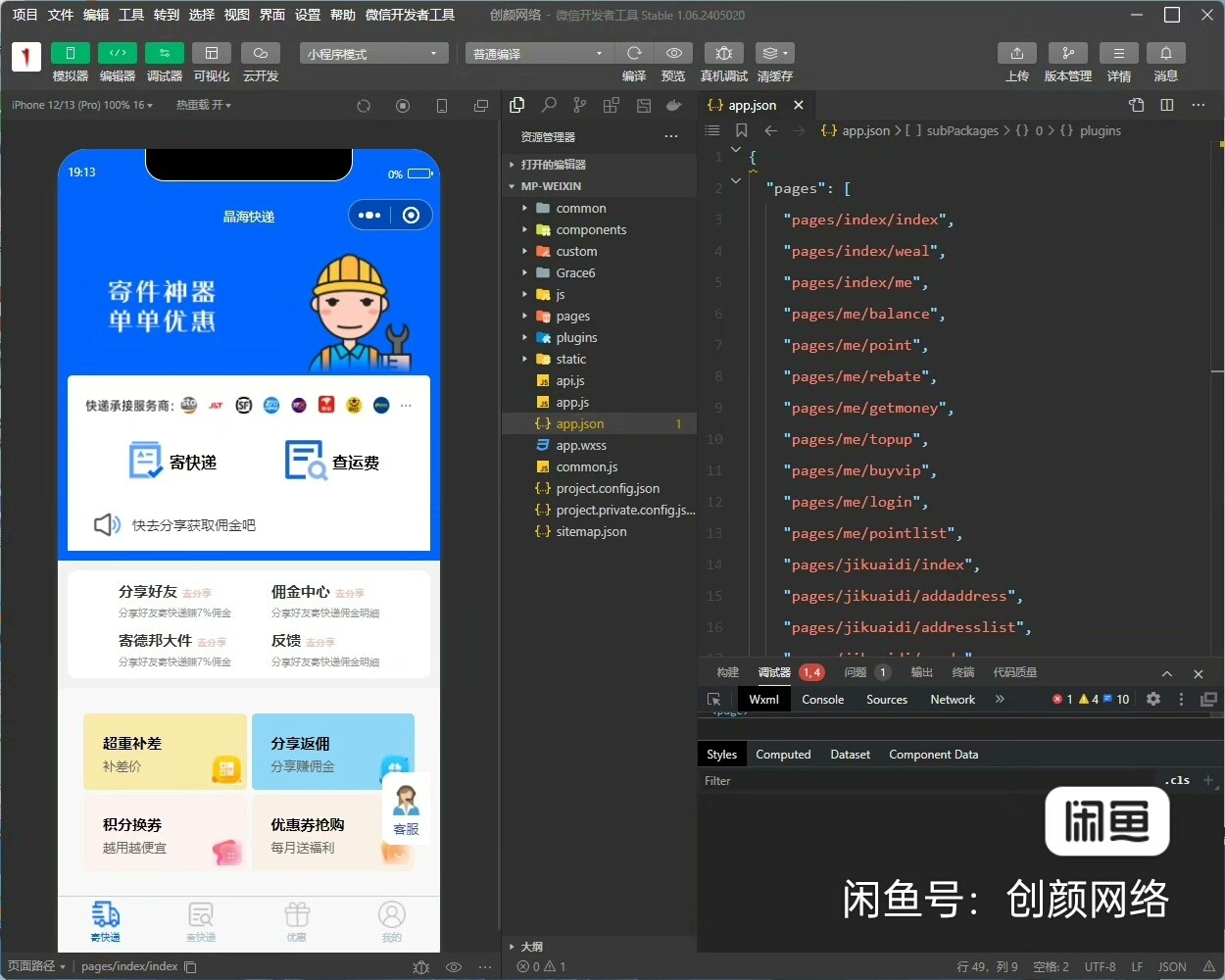Click editor bookmark icon in breadcrumb bar
The image size is (1225, 980).
point(742,130)
